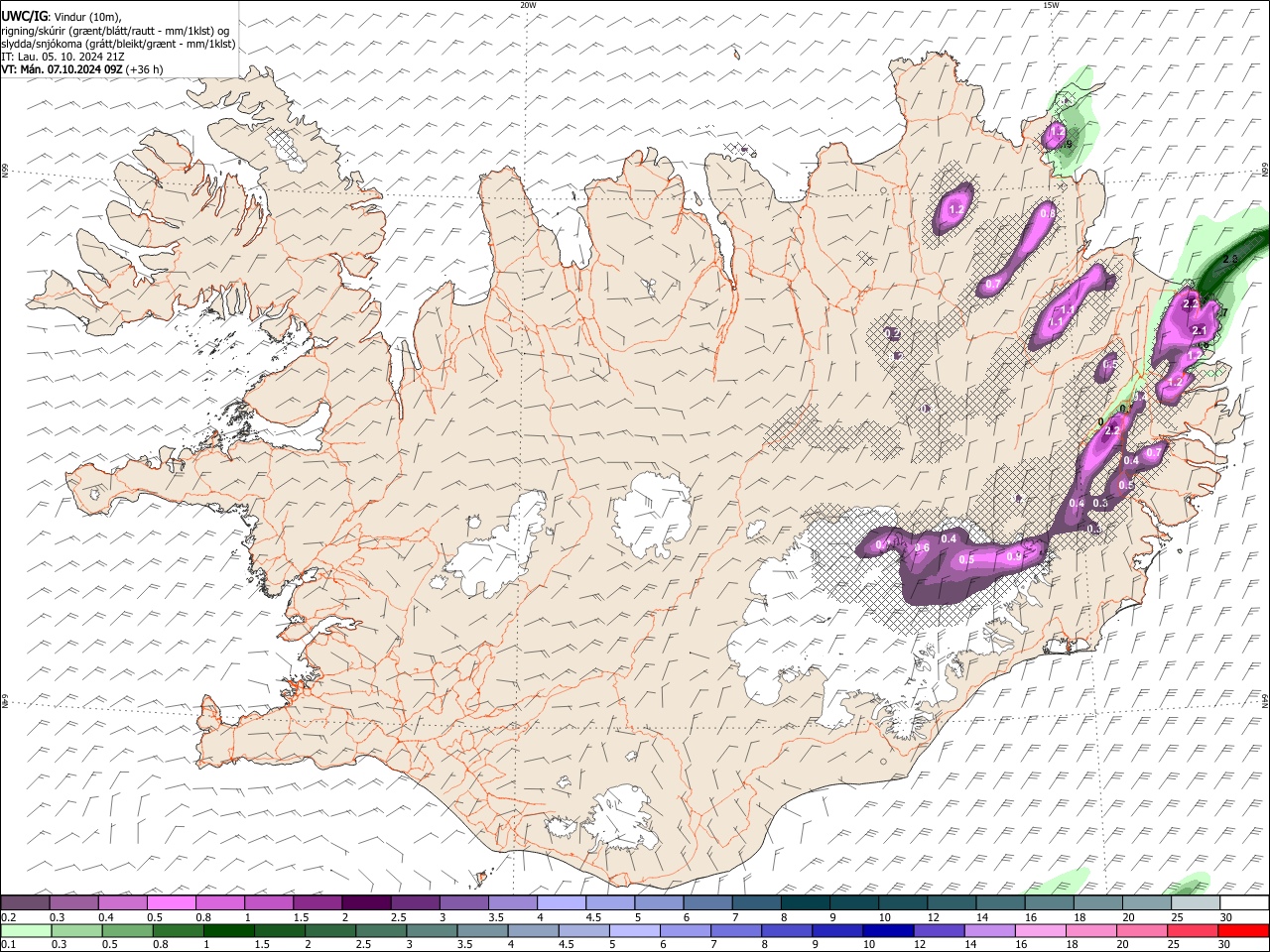Click the light lavender top-row swatch starting at 4
This screenshot has width=1270, height=952.
tap(562, 903)
